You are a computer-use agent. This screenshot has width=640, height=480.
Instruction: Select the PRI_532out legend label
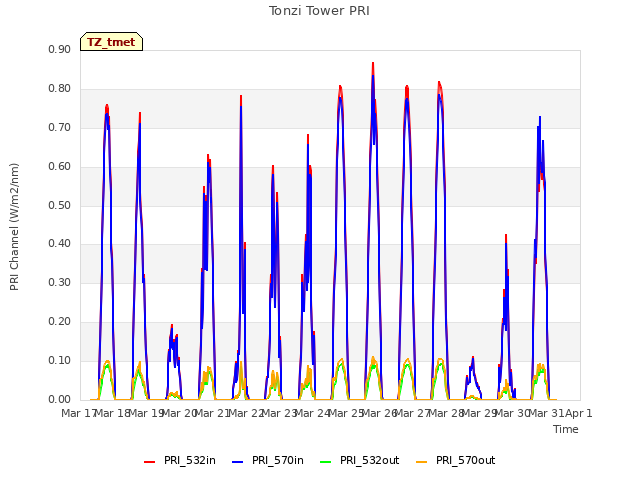369,460
